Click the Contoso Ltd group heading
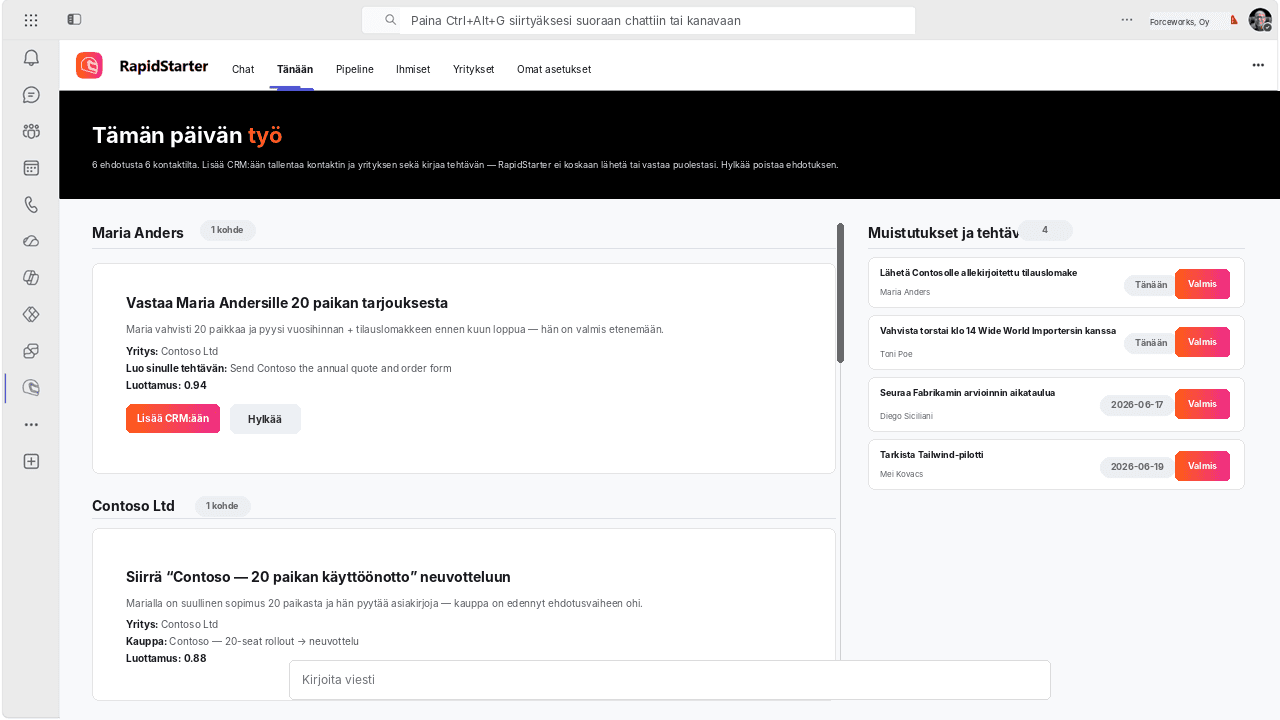Screen dimensions: 1280x720 pyautogui.click(x=133, y=506)
